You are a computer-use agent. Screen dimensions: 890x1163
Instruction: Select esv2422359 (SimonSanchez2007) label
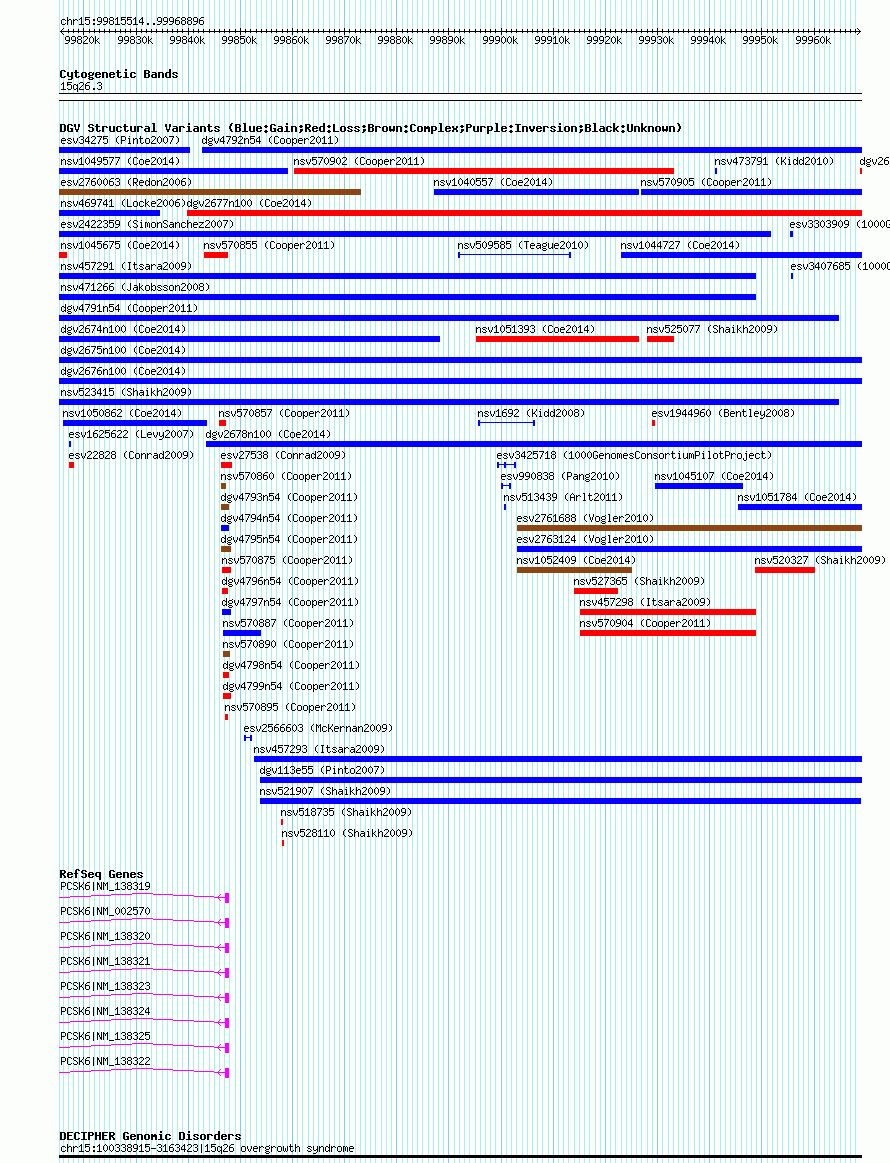pos(147,224)
